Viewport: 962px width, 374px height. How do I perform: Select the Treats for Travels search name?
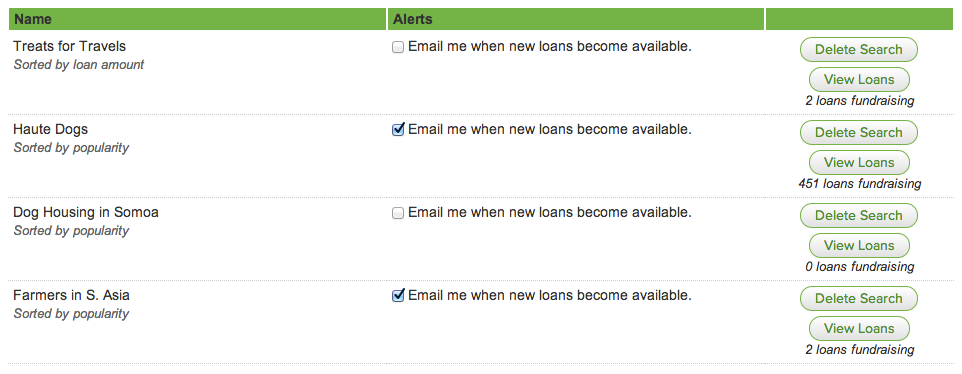coord(69,46)
